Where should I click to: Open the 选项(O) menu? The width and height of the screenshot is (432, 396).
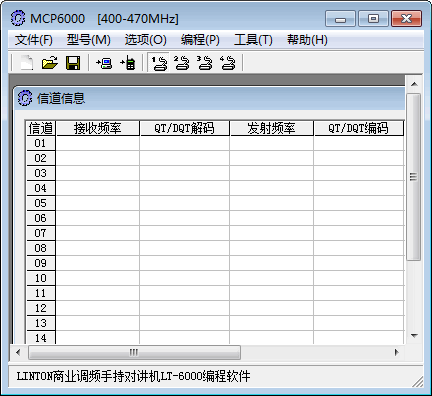tap(146, 40)
